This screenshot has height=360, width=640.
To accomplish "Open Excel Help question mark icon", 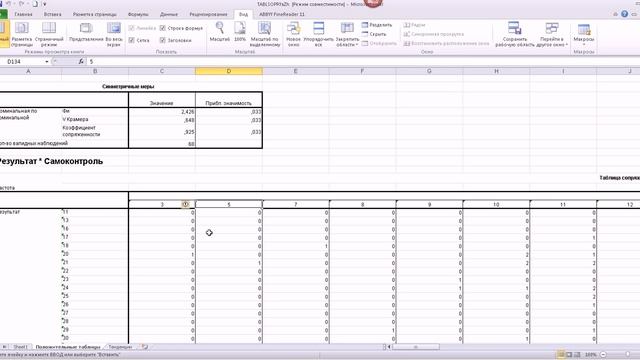I will (624, 14).
